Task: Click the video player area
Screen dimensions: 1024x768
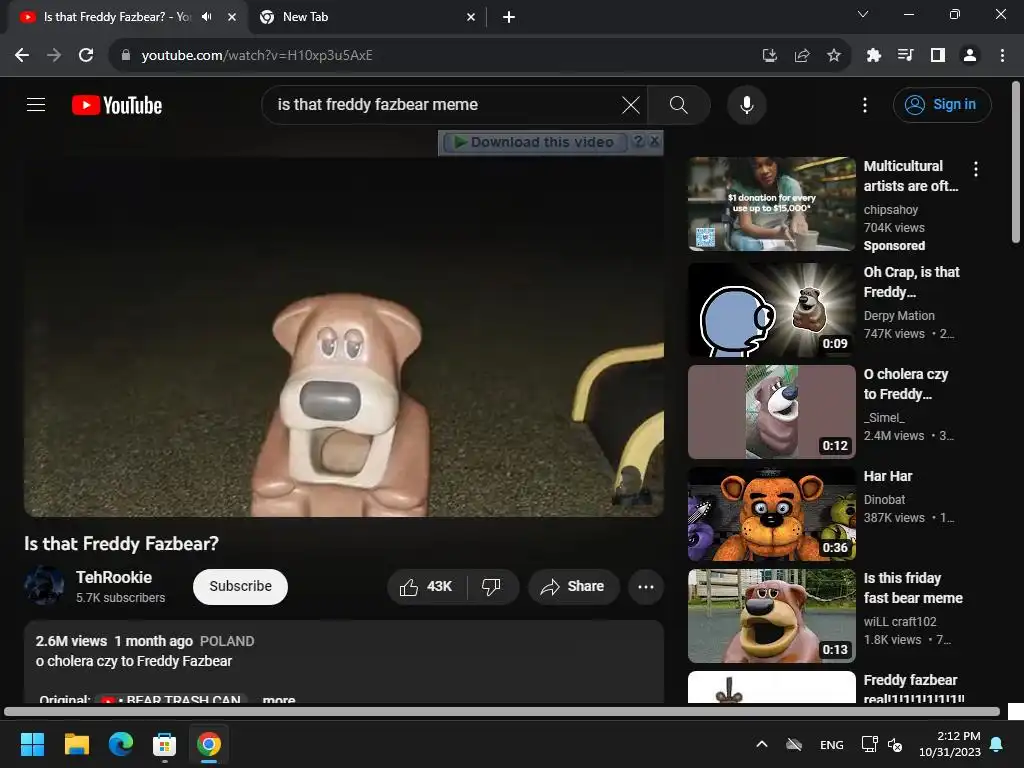Action: [344, 336]
